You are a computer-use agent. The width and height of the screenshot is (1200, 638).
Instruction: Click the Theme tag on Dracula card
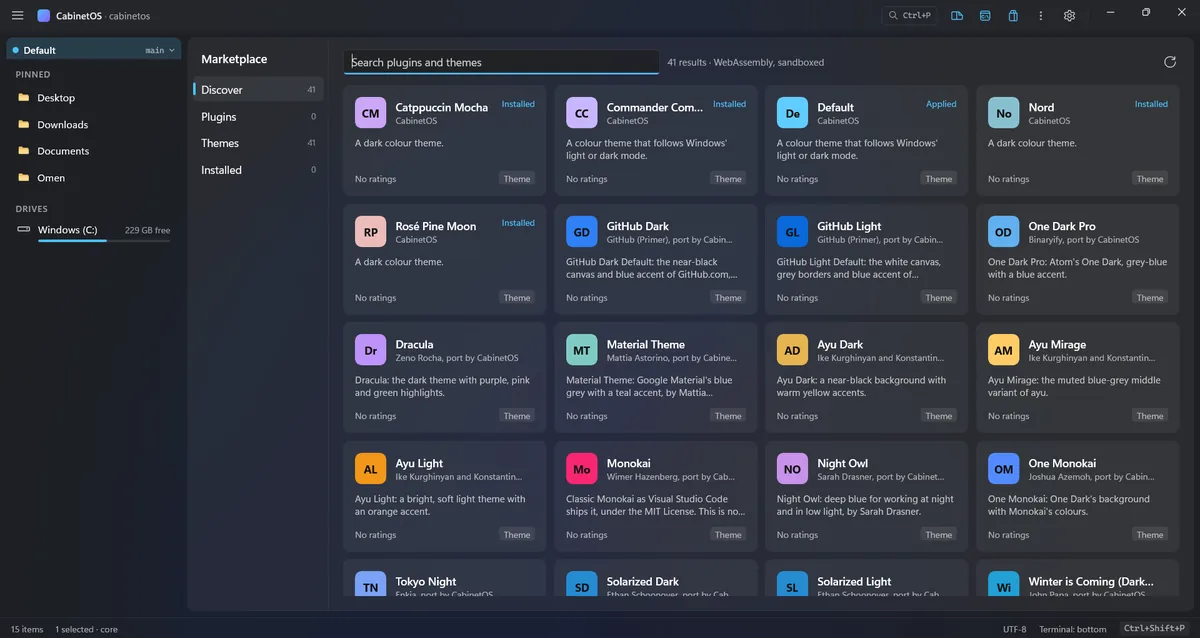point(517,416)
